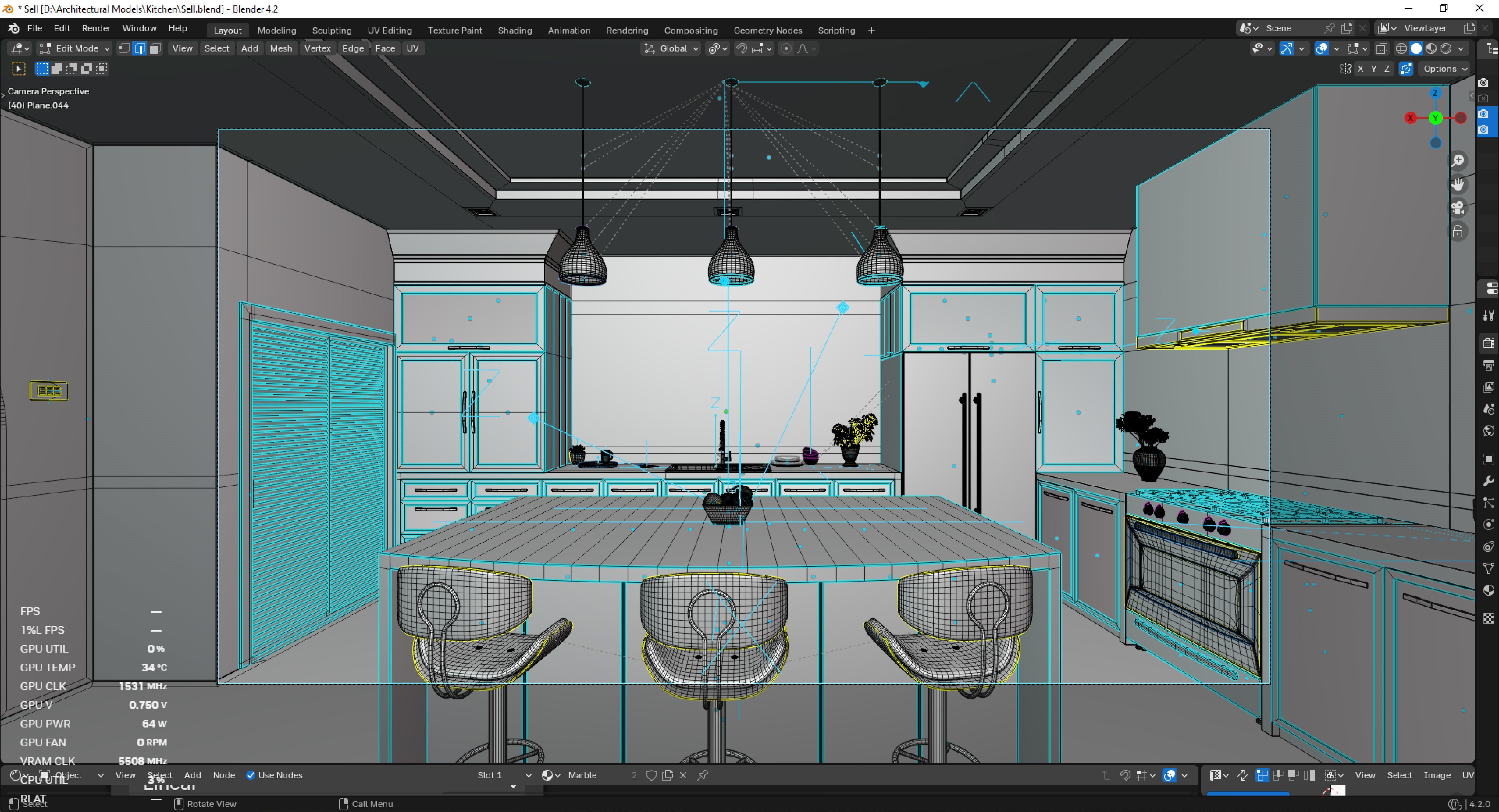The image size is (1499, 812).
Task: Toggle automerge vertices icon
Action: pos(1406,69)
